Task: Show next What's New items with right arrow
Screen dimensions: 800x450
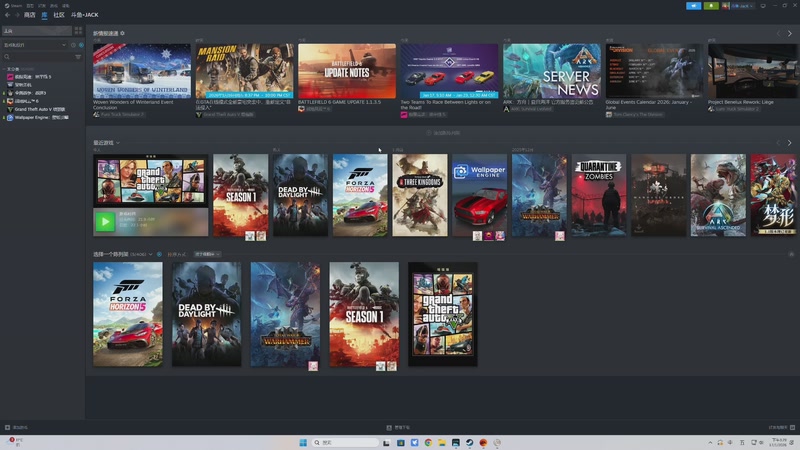Action: 790,34
